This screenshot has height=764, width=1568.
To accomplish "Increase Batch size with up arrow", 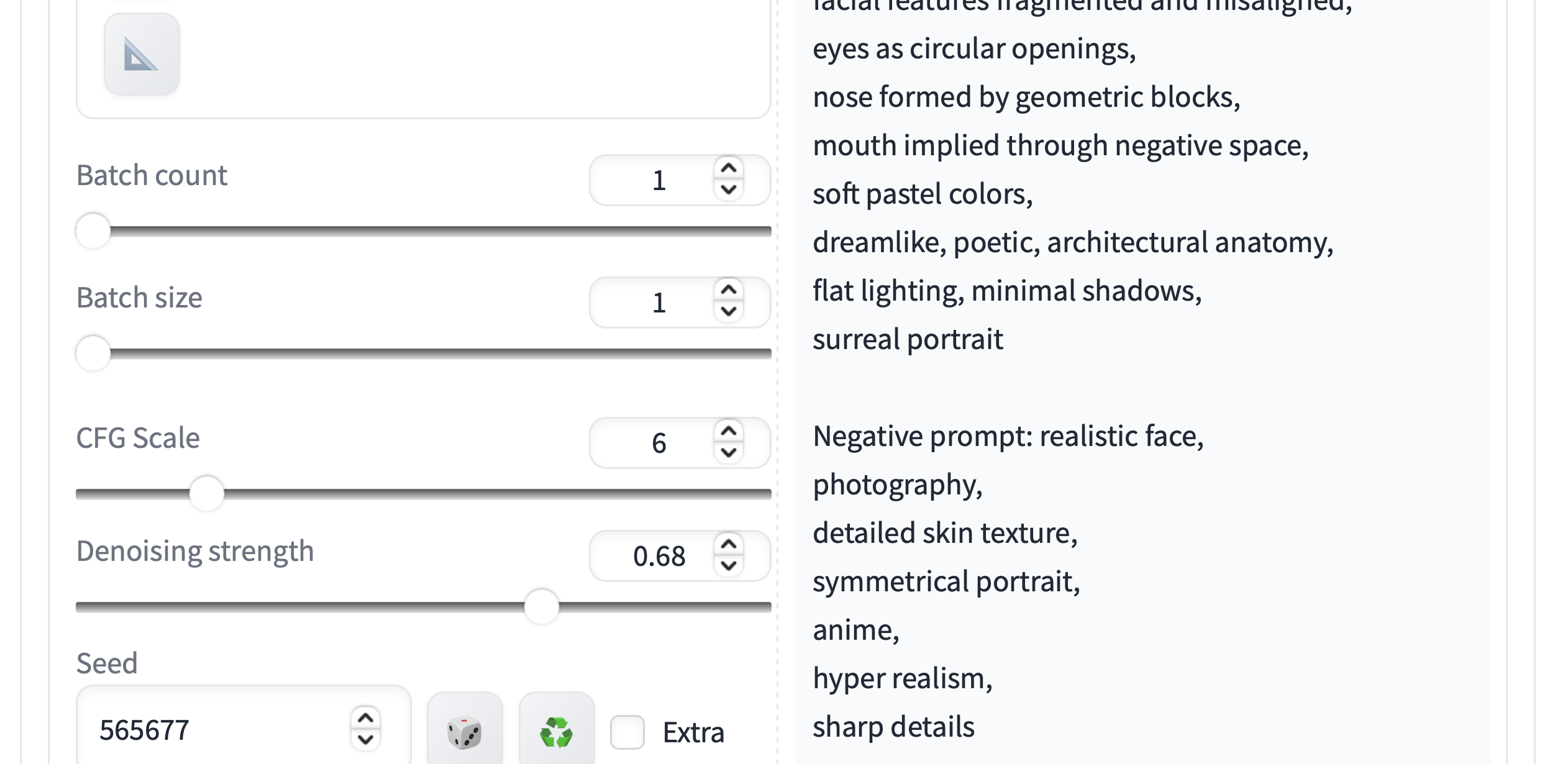I will (x=729, y=290).
